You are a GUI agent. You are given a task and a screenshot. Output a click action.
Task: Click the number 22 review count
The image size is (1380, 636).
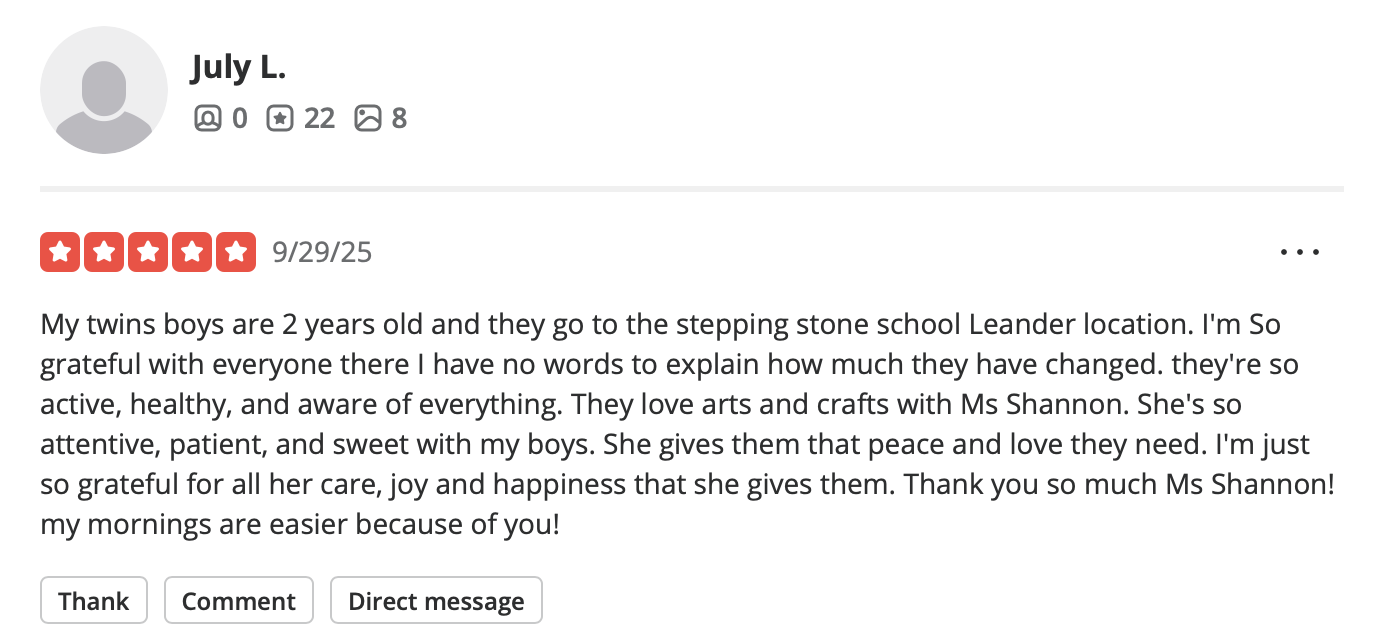(319, 119)
